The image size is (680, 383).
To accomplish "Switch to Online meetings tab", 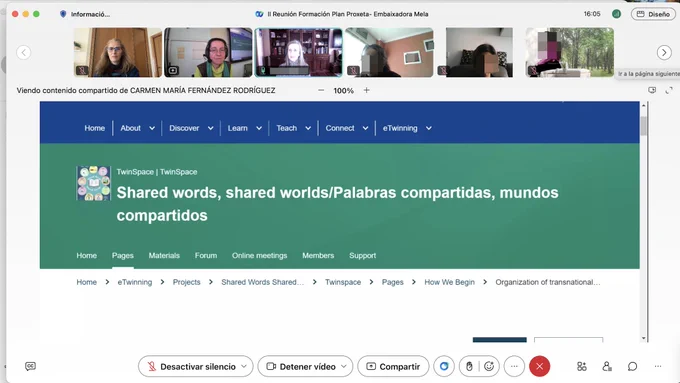I will coord(259,255).
